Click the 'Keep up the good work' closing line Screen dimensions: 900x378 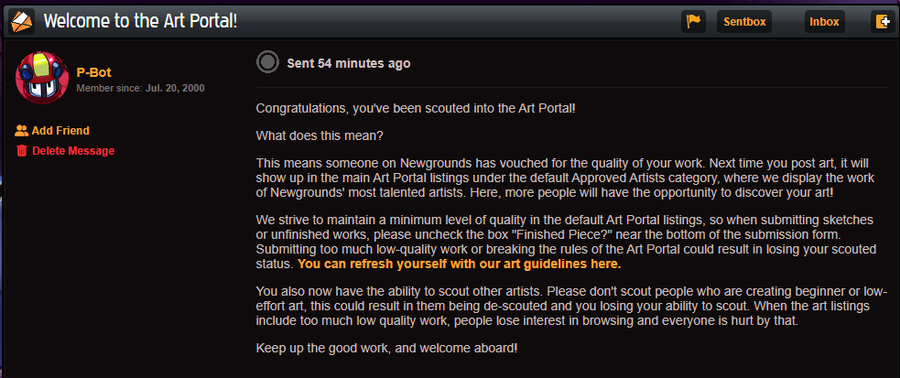387,348
